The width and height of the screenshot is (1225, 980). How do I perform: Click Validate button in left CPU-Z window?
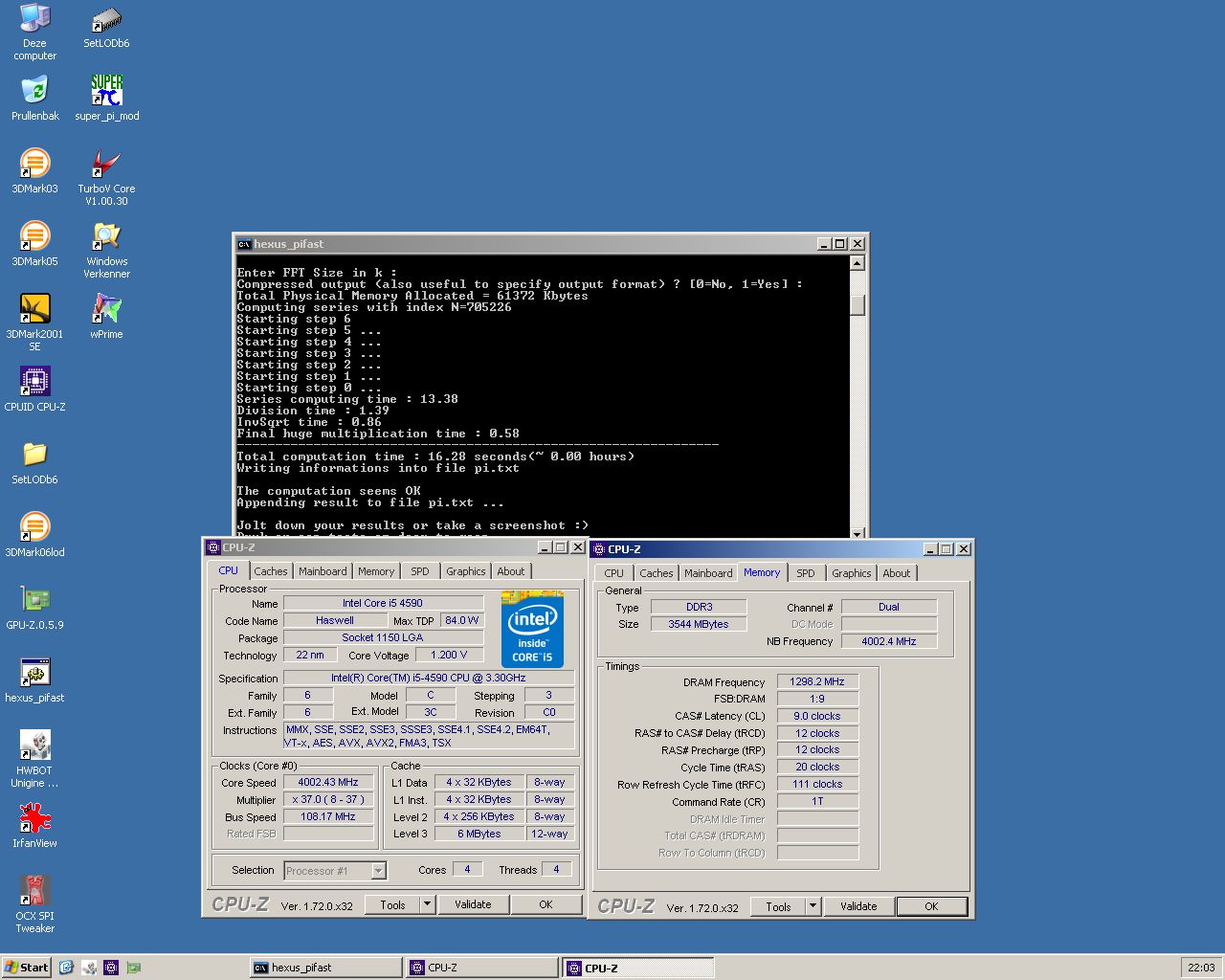(x=473, y=904)
